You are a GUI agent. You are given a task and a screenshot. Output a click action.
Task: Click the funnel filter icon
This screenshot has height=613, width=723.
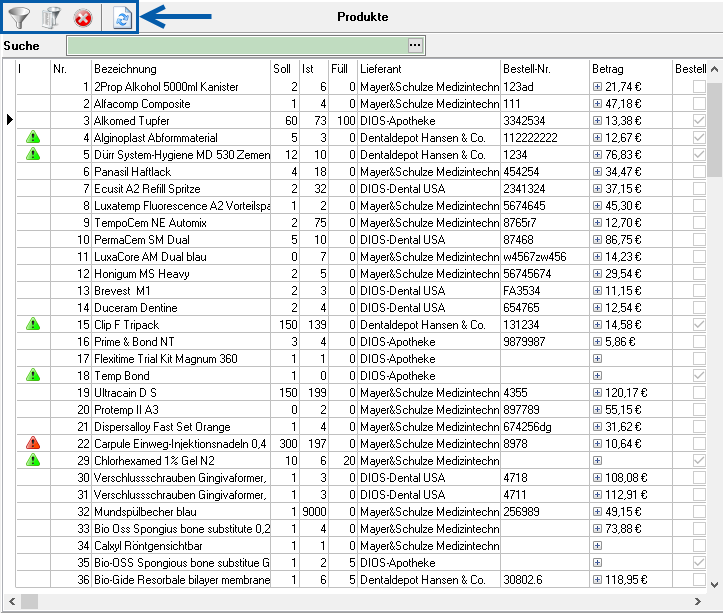coord(19,18)
